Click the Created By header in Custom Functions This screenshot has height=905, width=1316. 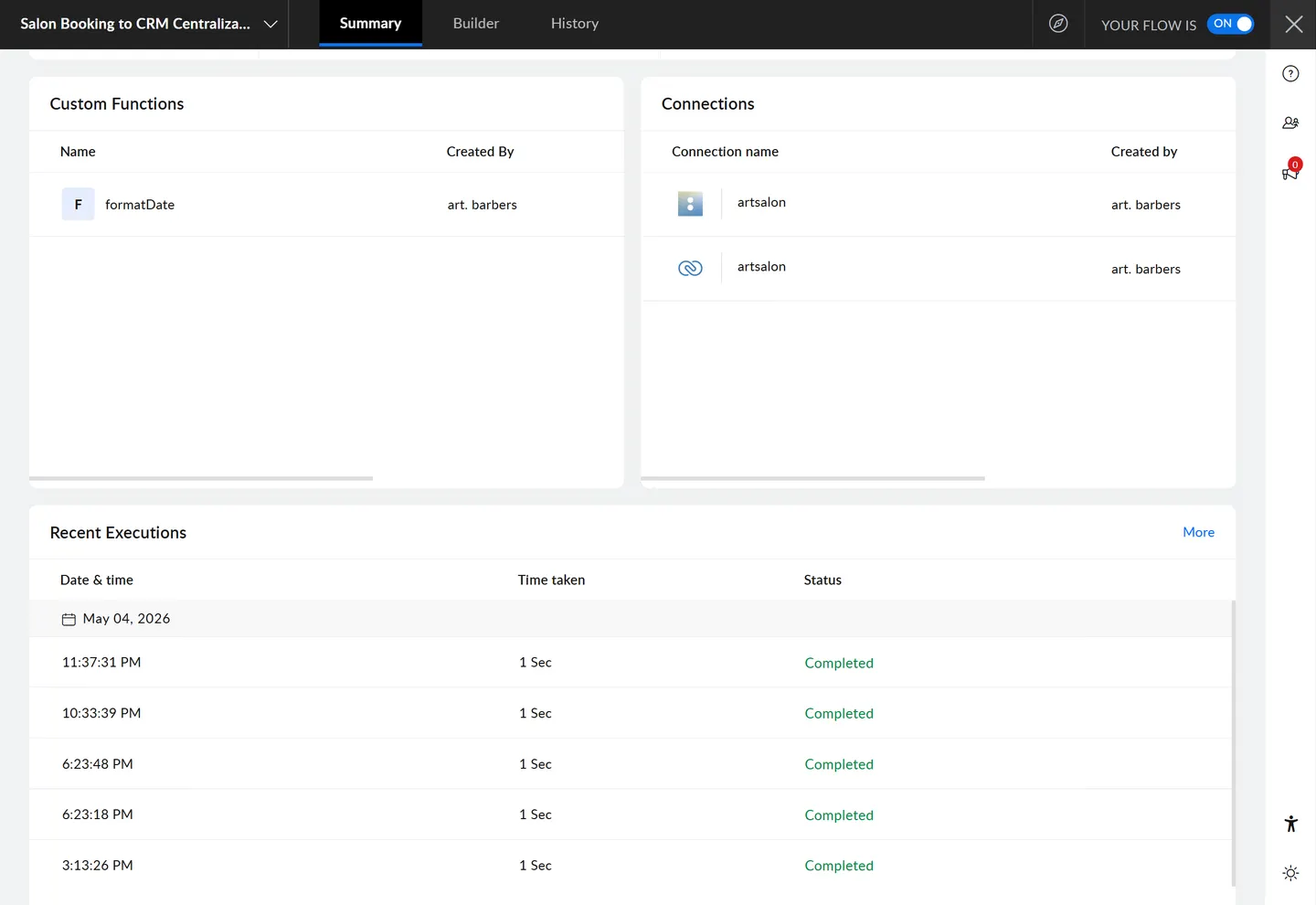coord(480,152)
